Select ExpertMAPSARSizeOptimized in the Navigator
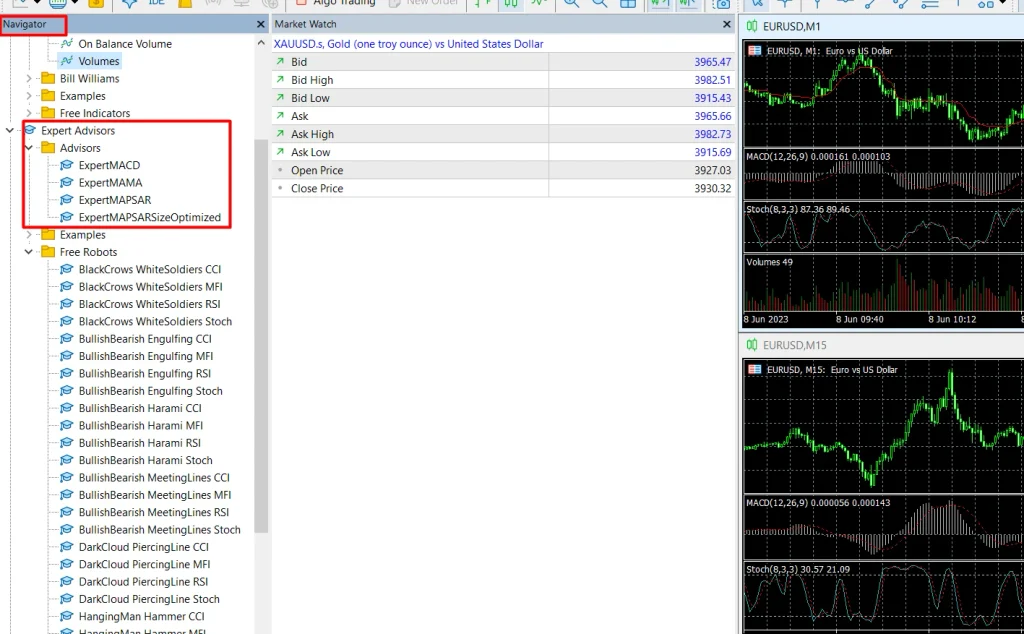1024x634 pixels. click(x=150, y=217)
